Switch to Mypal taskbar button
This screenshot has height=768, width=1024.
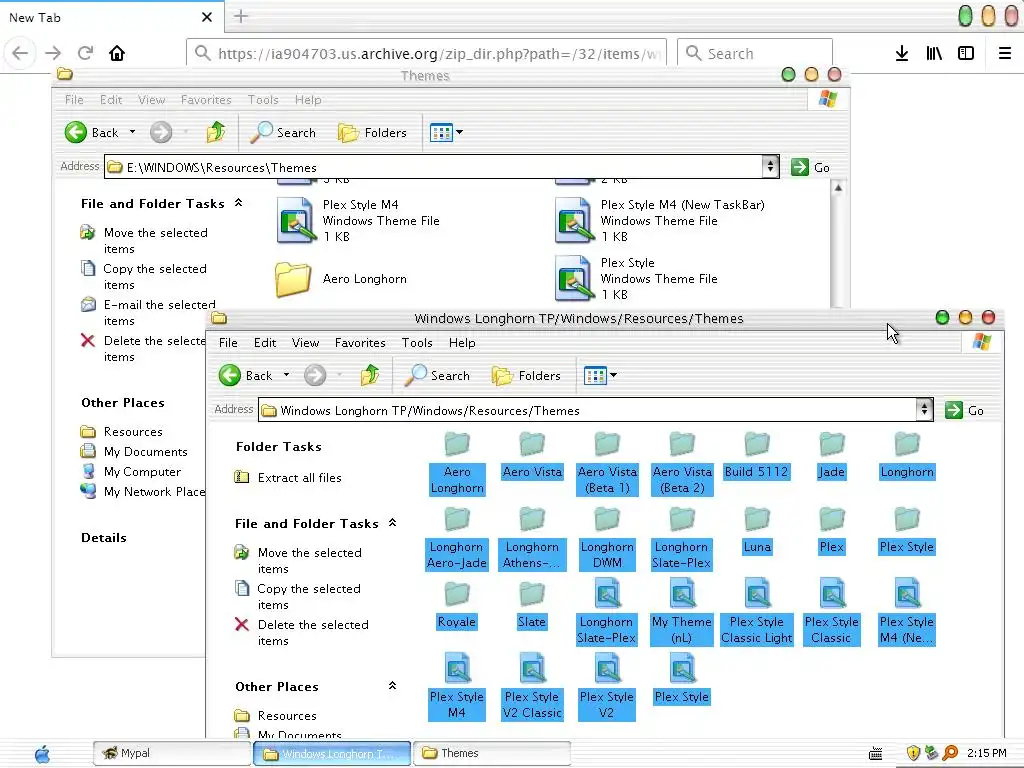172,753
